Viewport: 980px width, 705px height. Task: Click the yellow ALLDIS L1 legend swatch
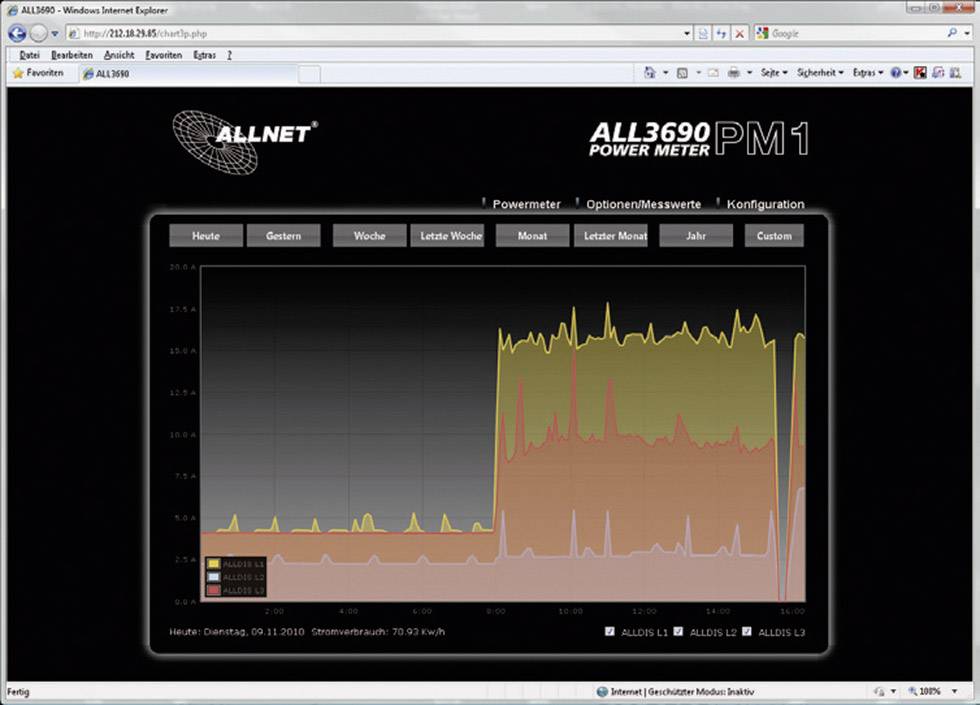[x=214, y=564]
